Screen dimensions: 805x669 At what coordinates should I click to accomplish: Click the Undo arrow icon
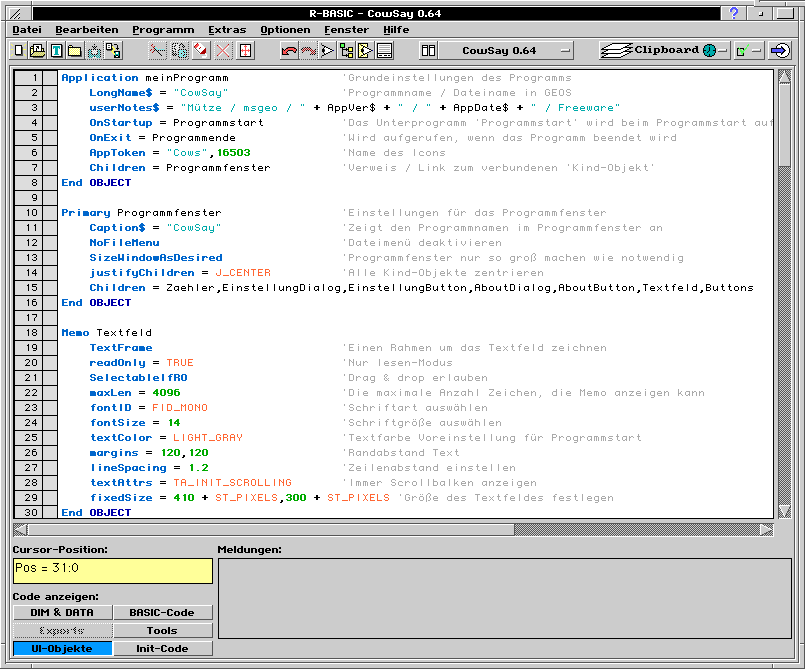point(288,50)
